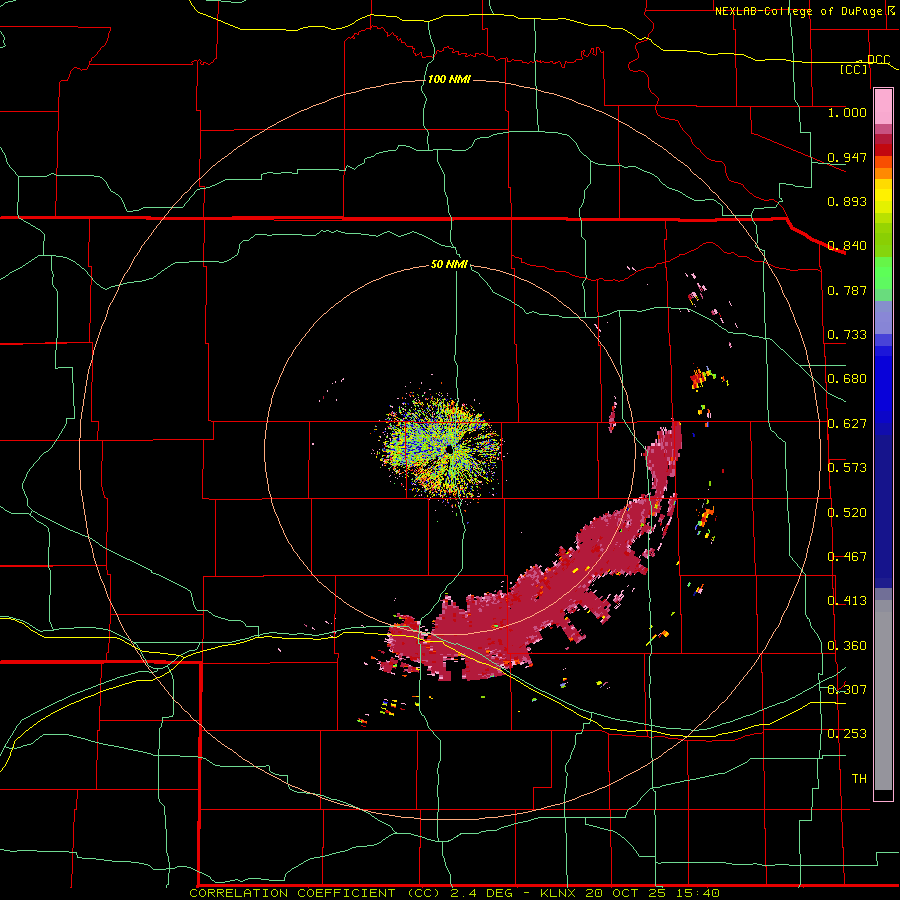Click the gray segment of the color bar
Viewport: 900px width, 900px height.
883,695
